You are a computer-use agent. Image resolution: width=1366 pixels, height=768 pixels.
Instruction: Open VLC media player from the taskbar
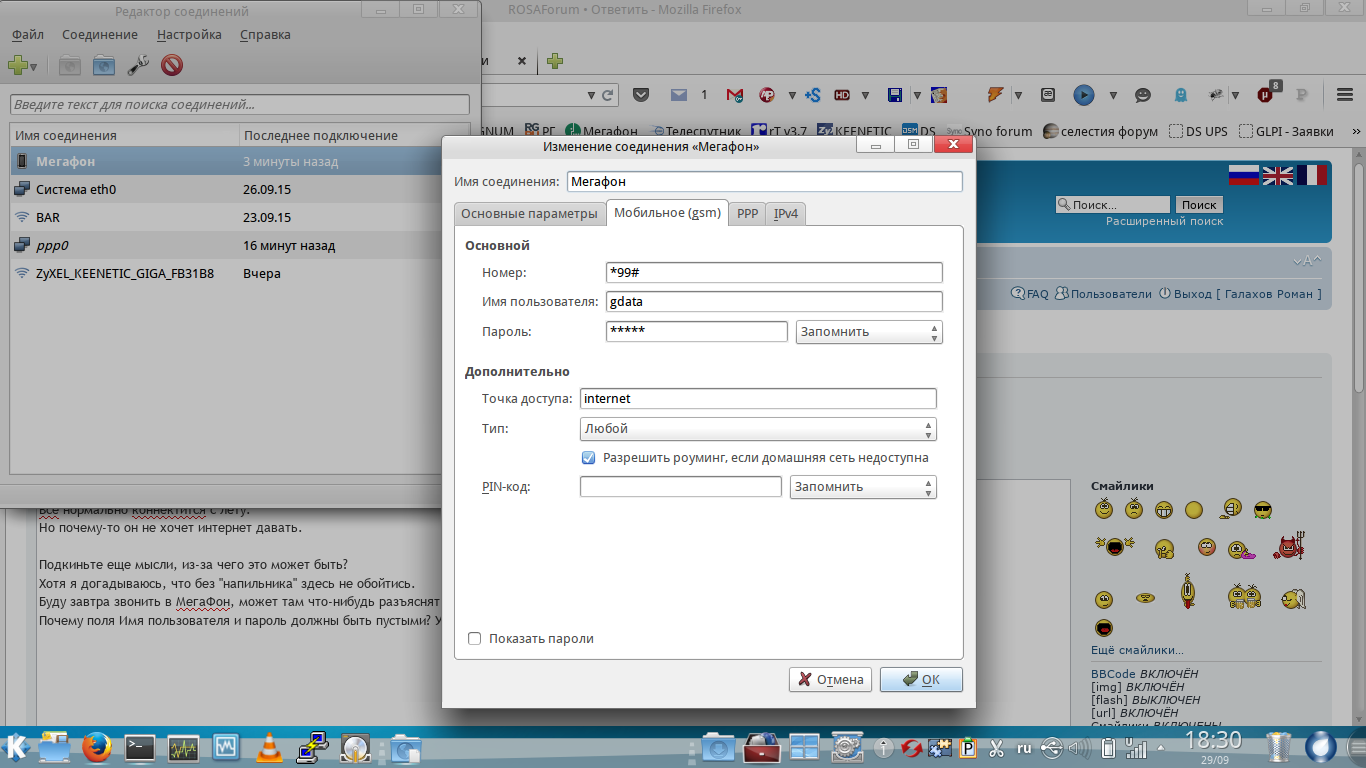pos(269,747)
